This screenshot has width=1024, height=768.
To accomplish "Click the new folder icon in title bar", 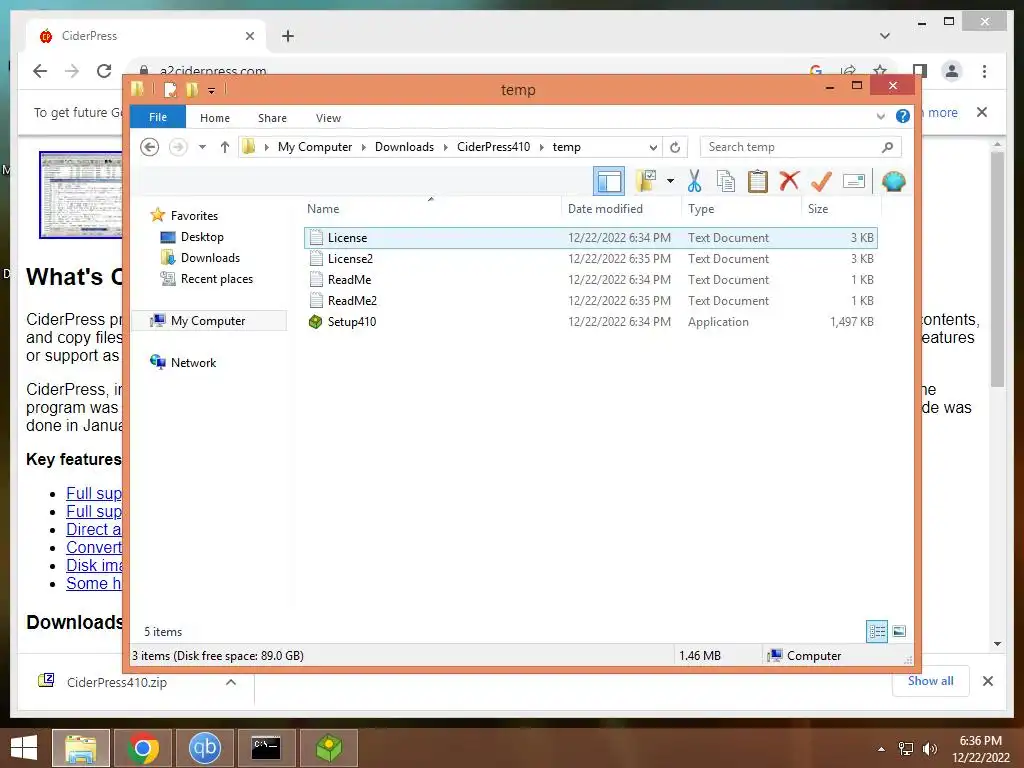I will 192,89.
